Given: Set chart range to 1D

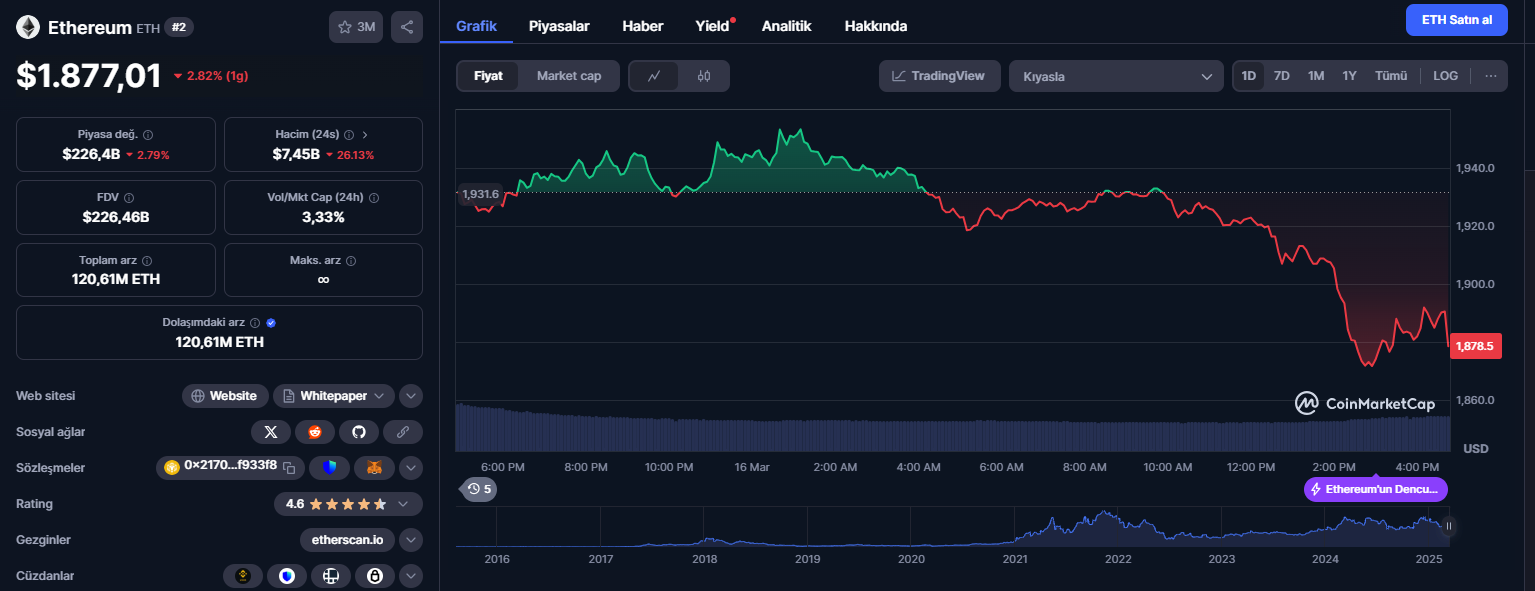Looking at the screenshot, I should pyautogui.click(x=1249, y=76).
